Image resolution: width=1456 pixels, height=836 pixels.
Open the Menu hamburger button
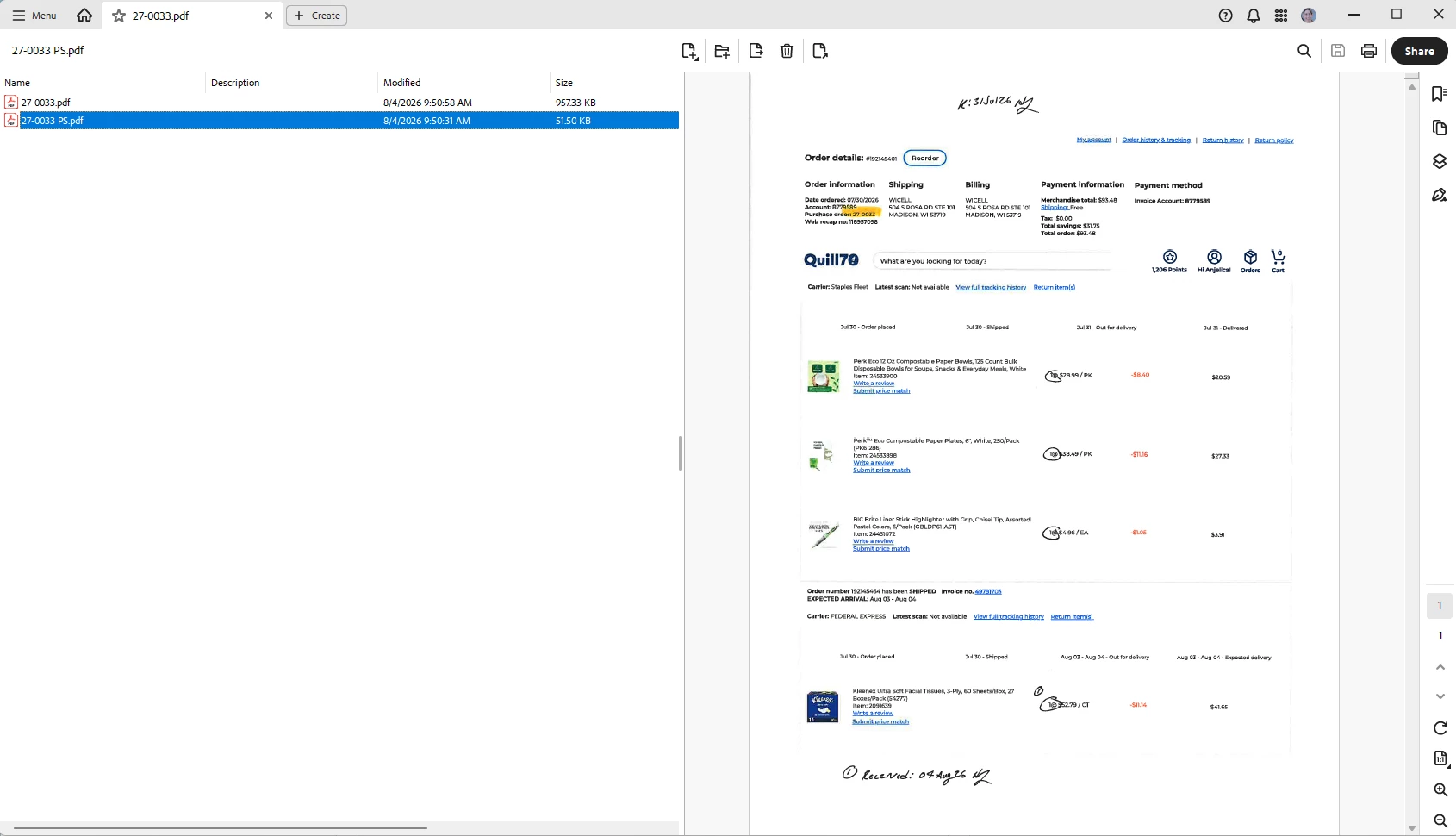(34, 16)
